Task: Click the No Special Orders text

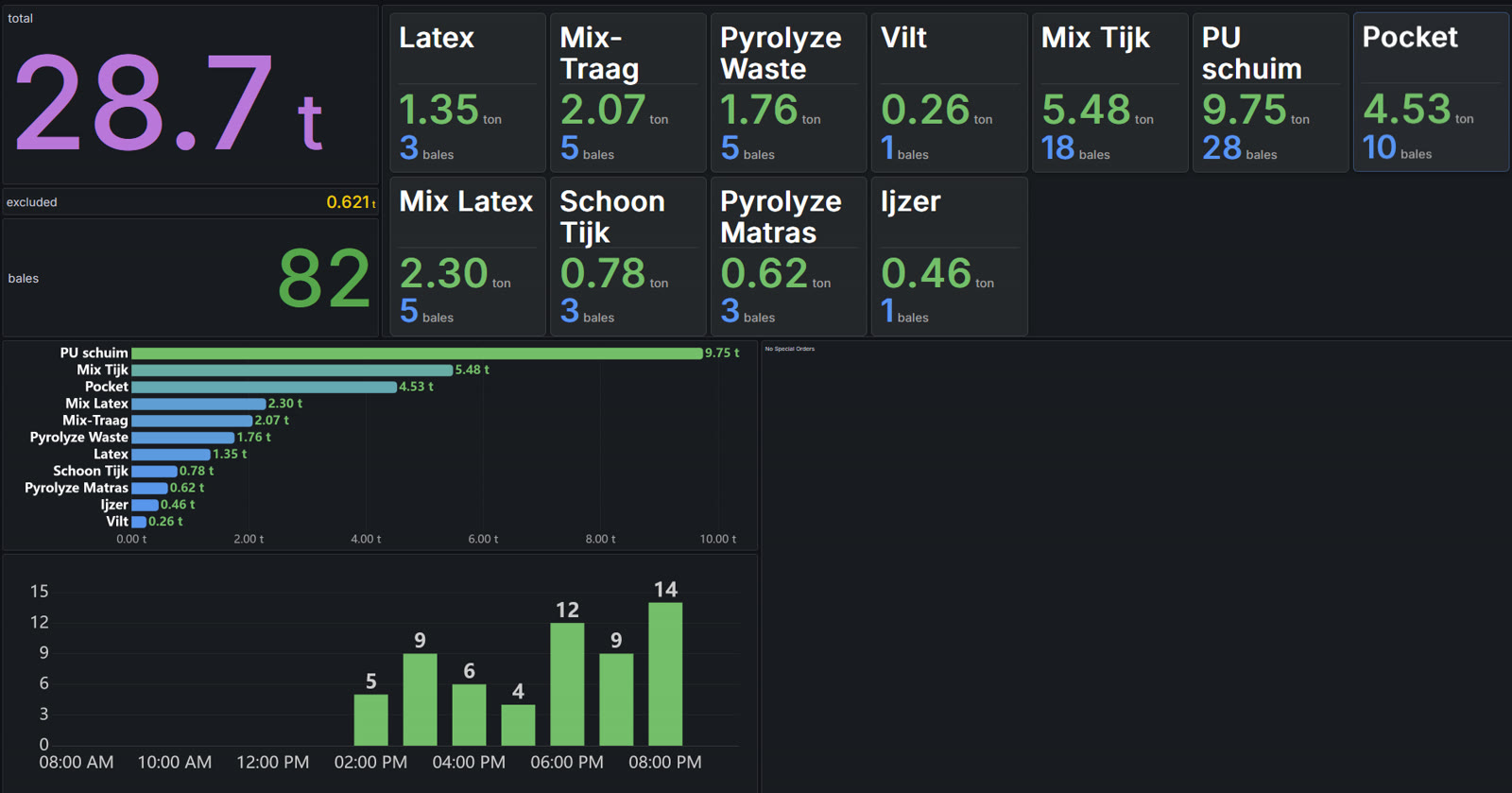Action: pos(790,349)
